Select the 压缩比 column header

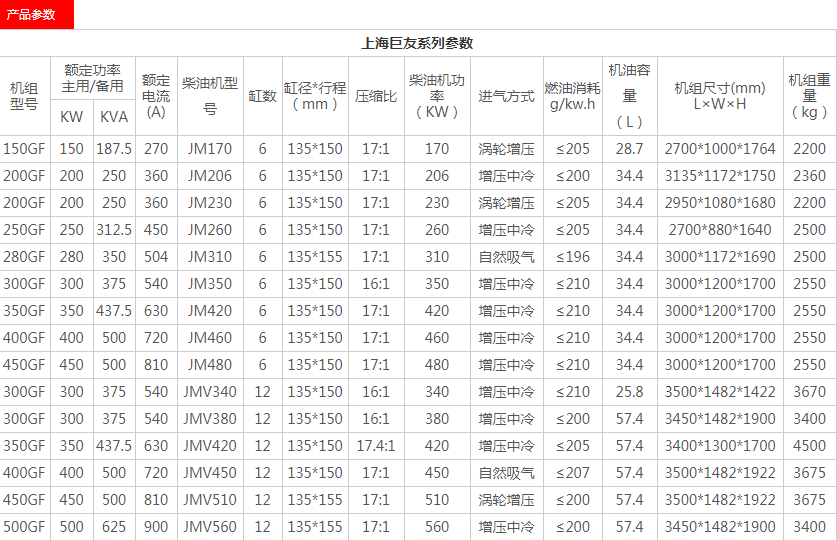click(x=376, y=96)
